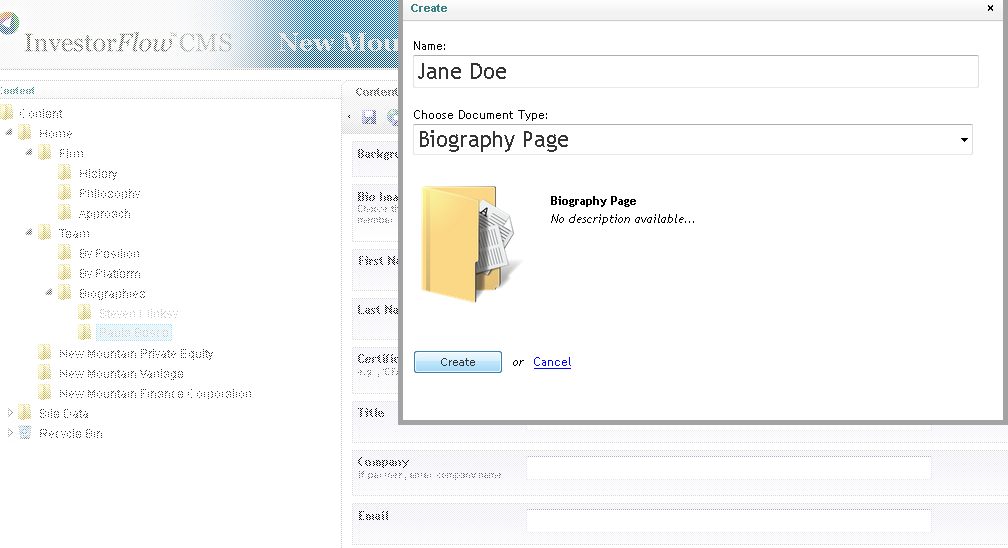Click the save disk icon in toolbar

(x=369, y=116)
